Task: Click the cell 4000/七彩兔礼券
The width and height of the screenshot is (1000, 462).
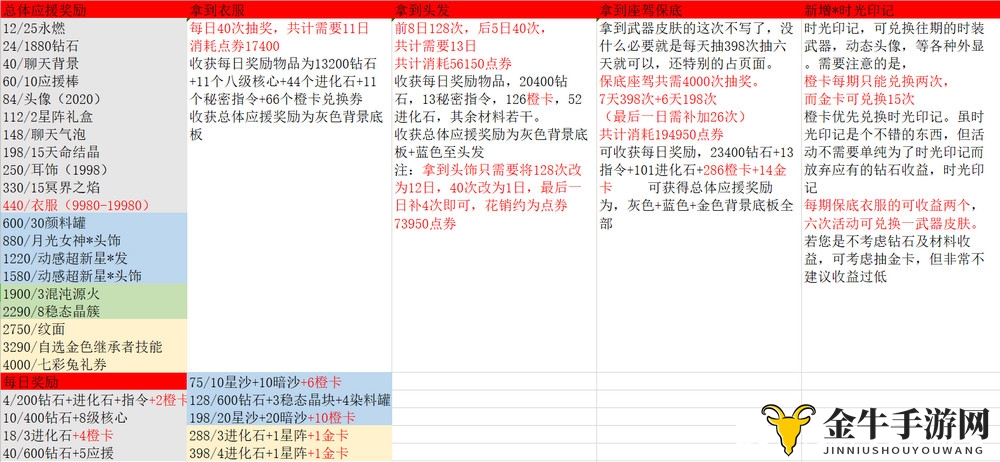Action: tap(94, 365)
